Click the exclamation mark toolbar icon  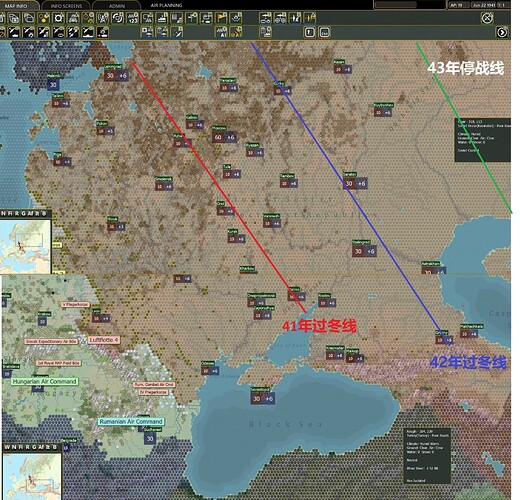pyautogui.click(x=310, y=32)
